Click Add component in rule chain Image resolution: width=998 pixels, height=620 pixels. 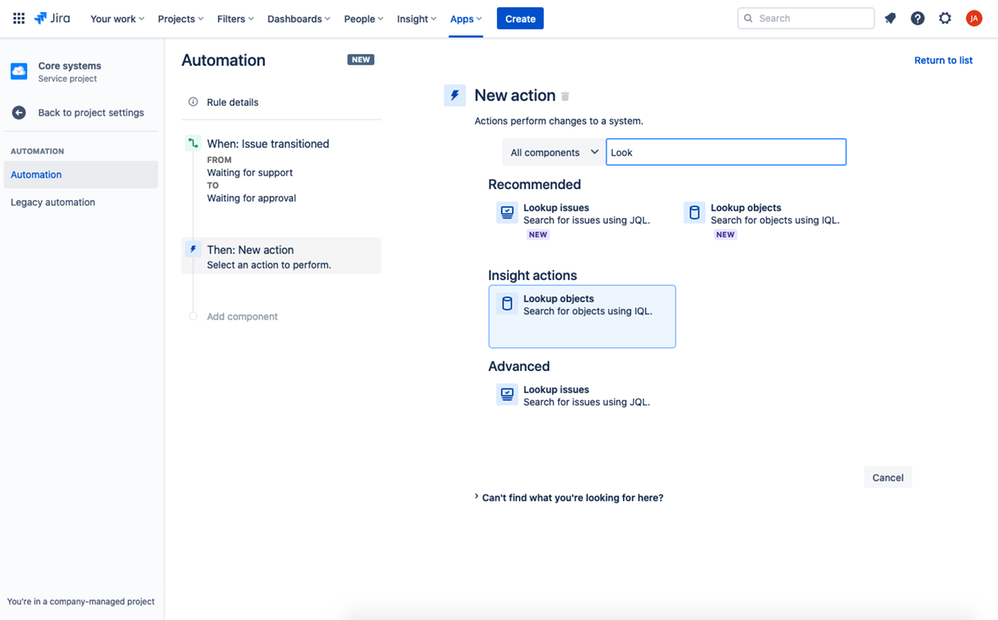[242, 316]
